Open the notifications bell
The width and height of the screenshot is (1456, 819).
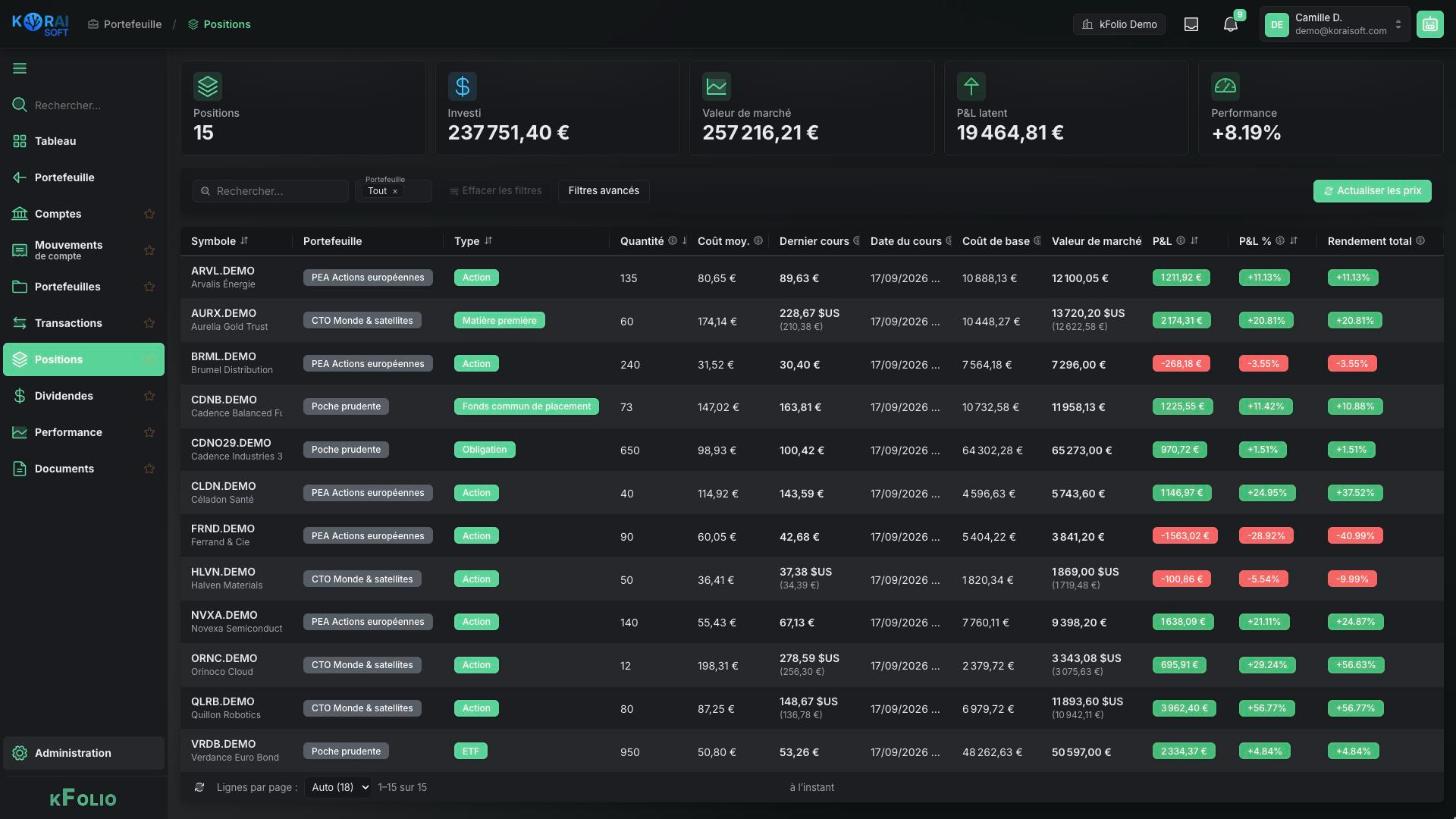pos(1231,24)
